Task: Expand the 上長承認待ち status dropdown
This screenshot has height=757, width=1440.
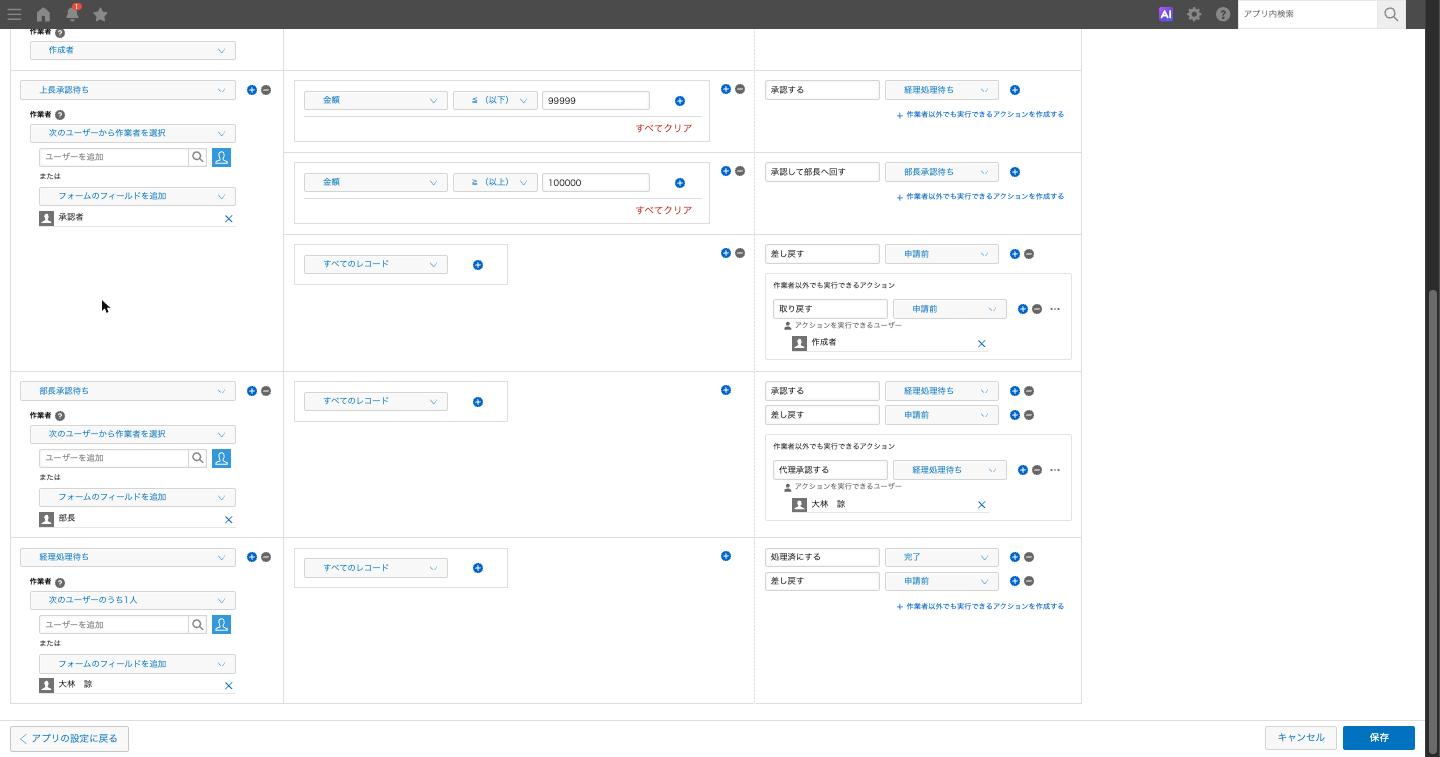Action: point(128,90)
